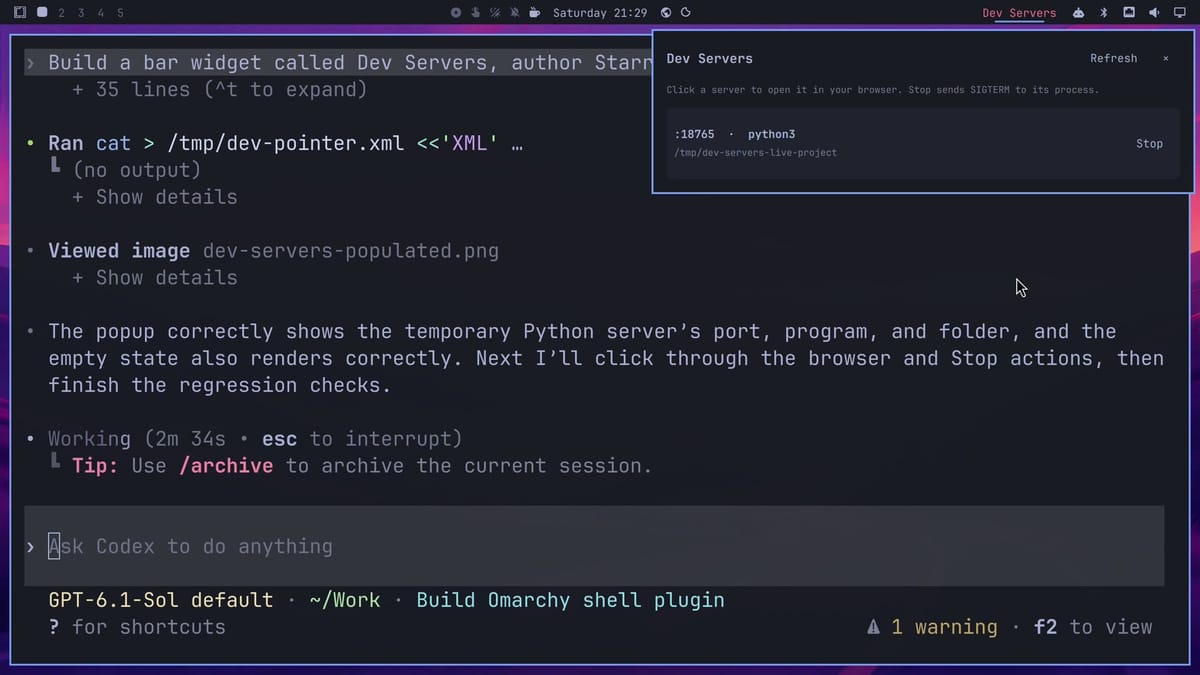Image resolution: width=1200 pixels, height=675 pixels.
Task: Click the GPT-6.1-Sol default model label
Action: (161, 600)
